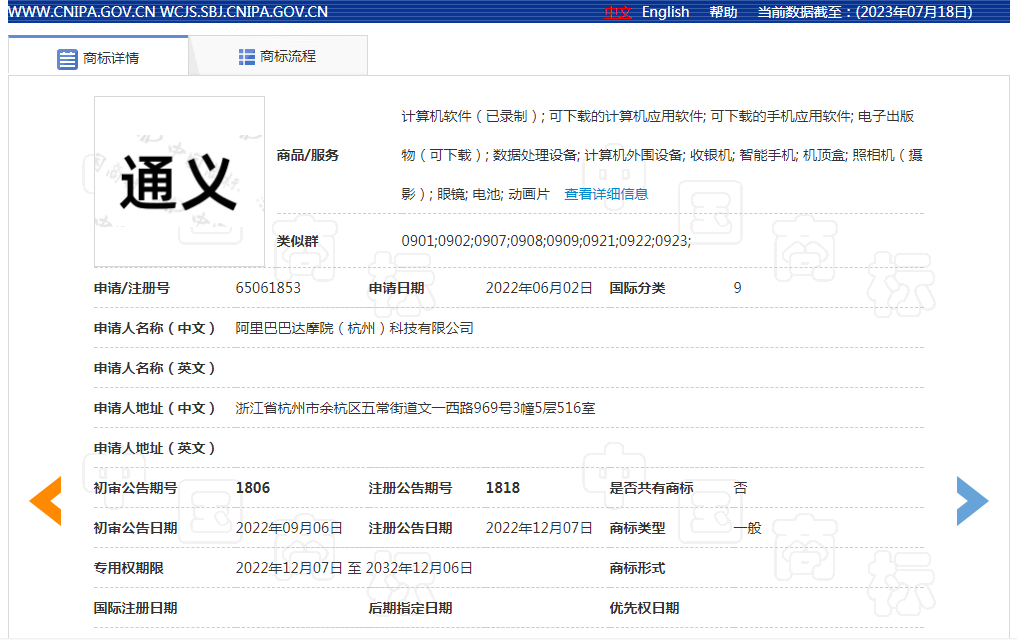This screenshot has height=640, width=1017.
Task: Click the 初审公告期号 value 1806
Action: point(253,488)
